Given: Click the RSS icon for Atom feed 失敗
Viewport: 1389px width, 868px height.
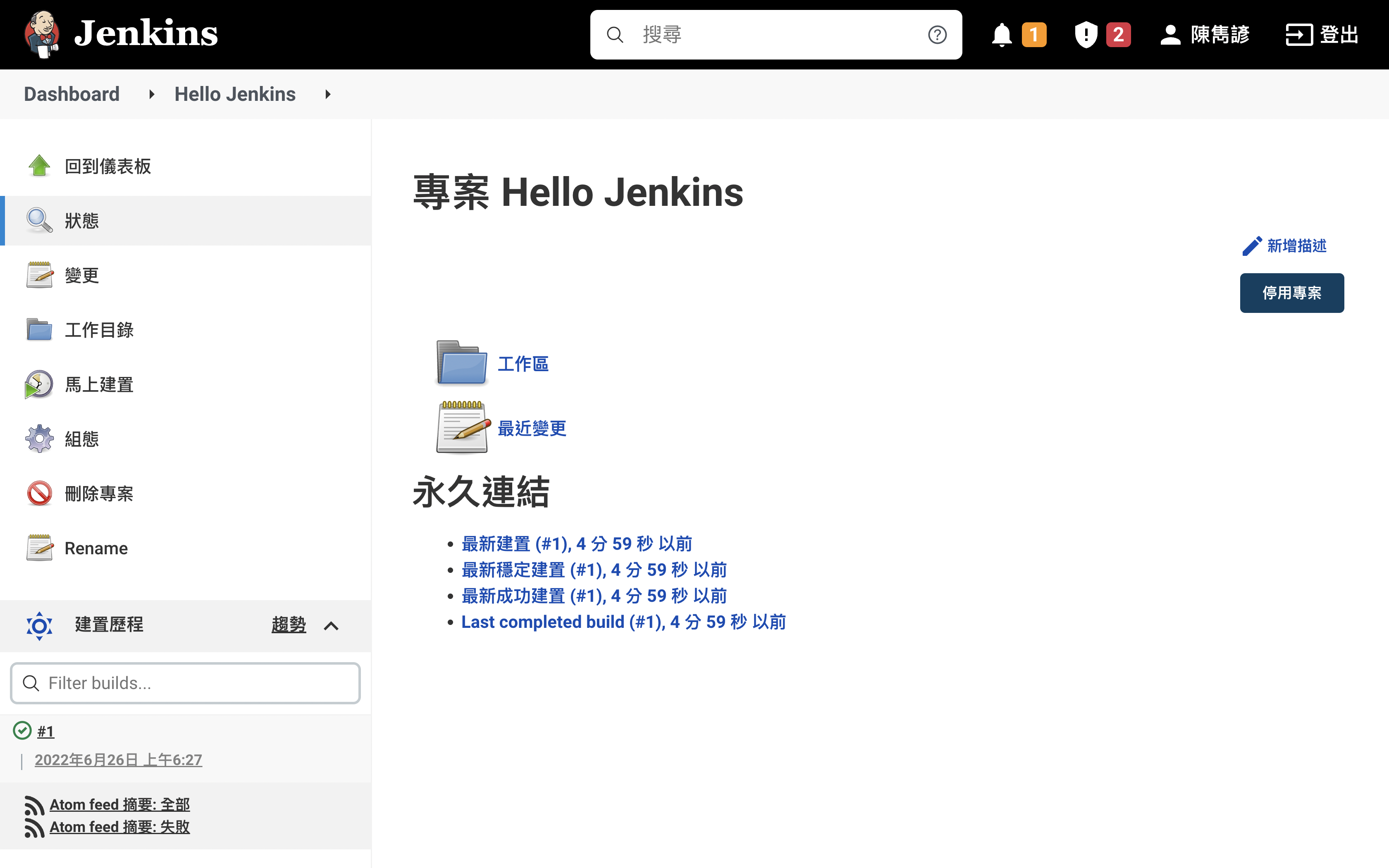Looking at the screenshot, I should click(34, 828).
